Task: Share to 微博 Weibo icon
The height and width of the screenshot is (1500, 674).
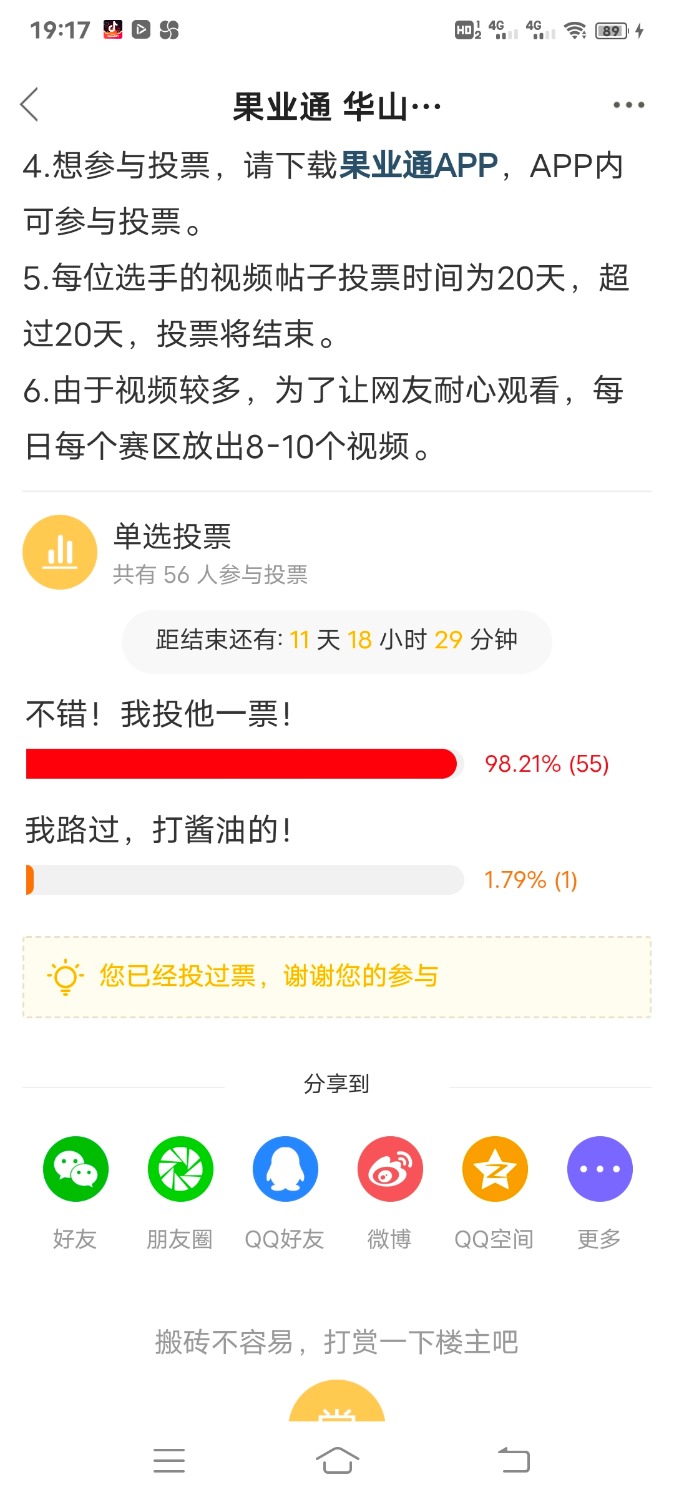Action: click(x=390, y=1169)
